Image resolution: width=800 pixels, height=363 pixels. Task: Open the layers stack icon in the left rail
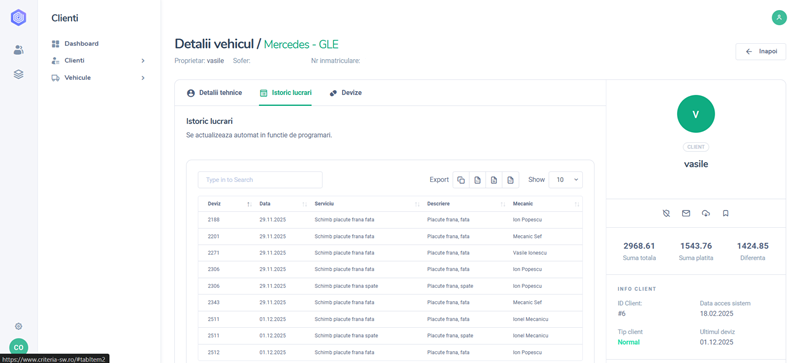(18, 75)
